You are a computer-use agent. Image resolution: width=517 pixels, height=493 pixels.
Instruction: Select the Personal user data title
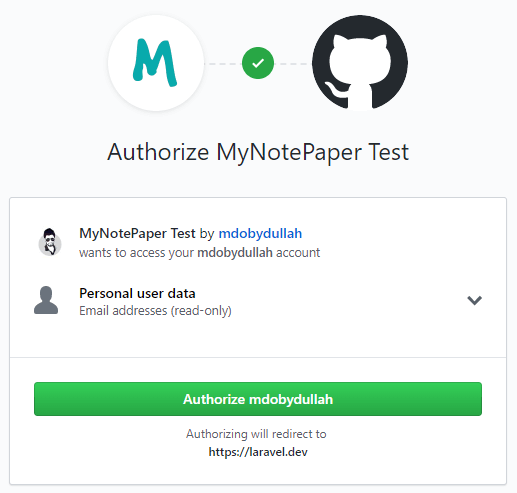pos(137,293)
